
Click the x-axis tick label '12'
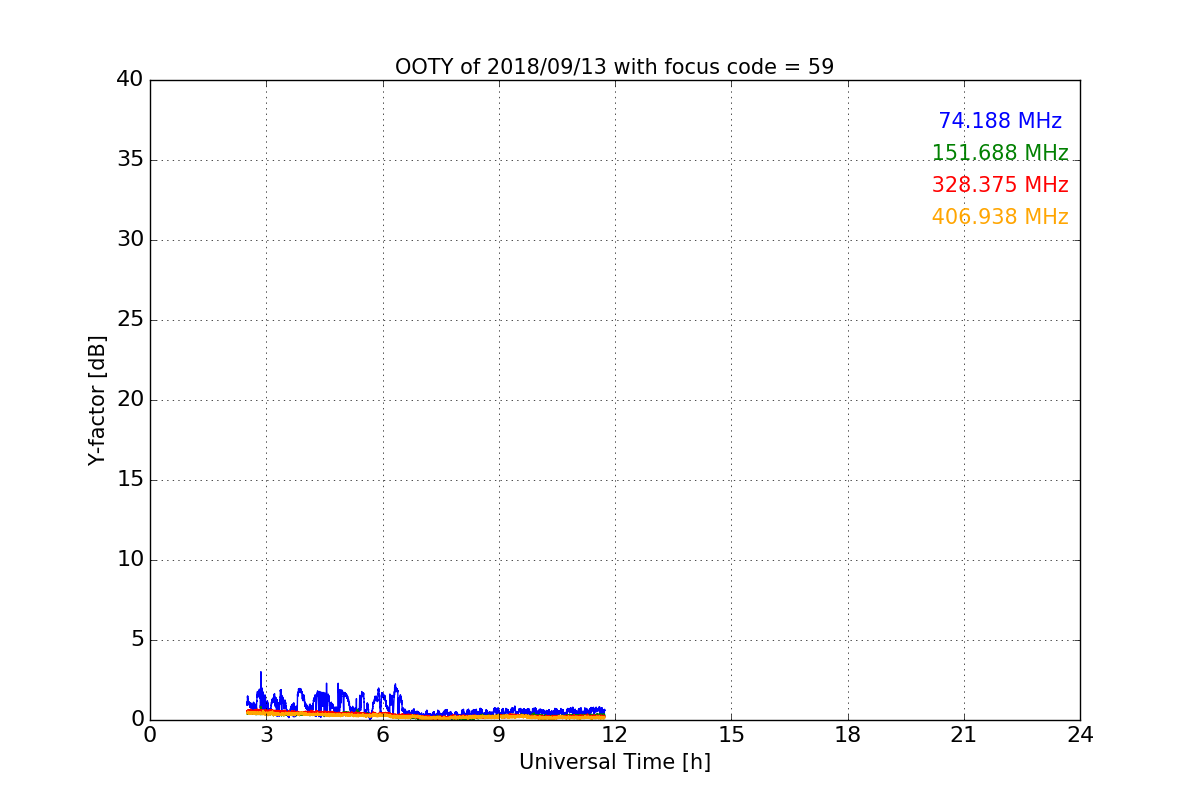(x=615, y=735)
